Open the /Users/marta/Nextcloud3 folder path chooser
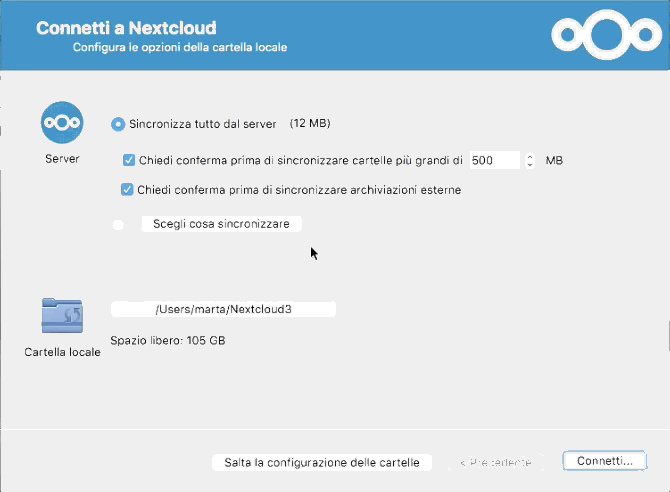The height and width of the screenshot is (492, 670). tap(223, 309)
